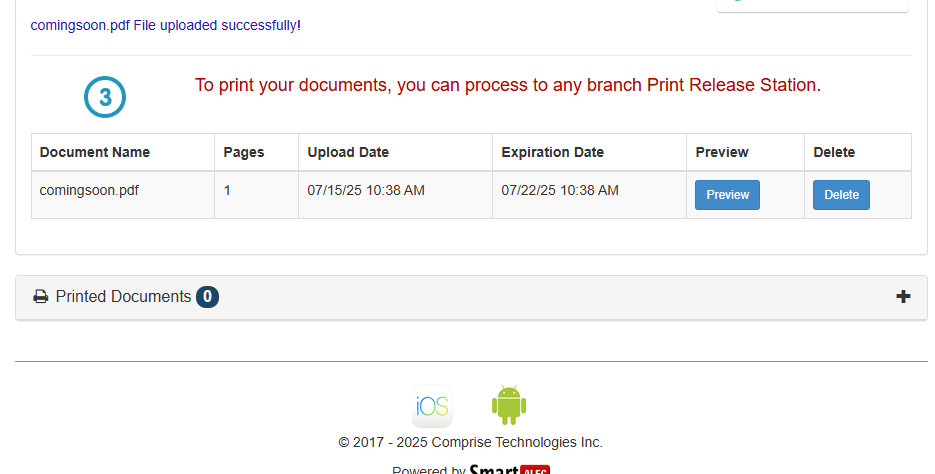Image resolution: width=935 pixels, height=474 pixels.
Task: Click the iOS app download icon
Action: click(x=432, y=407)
